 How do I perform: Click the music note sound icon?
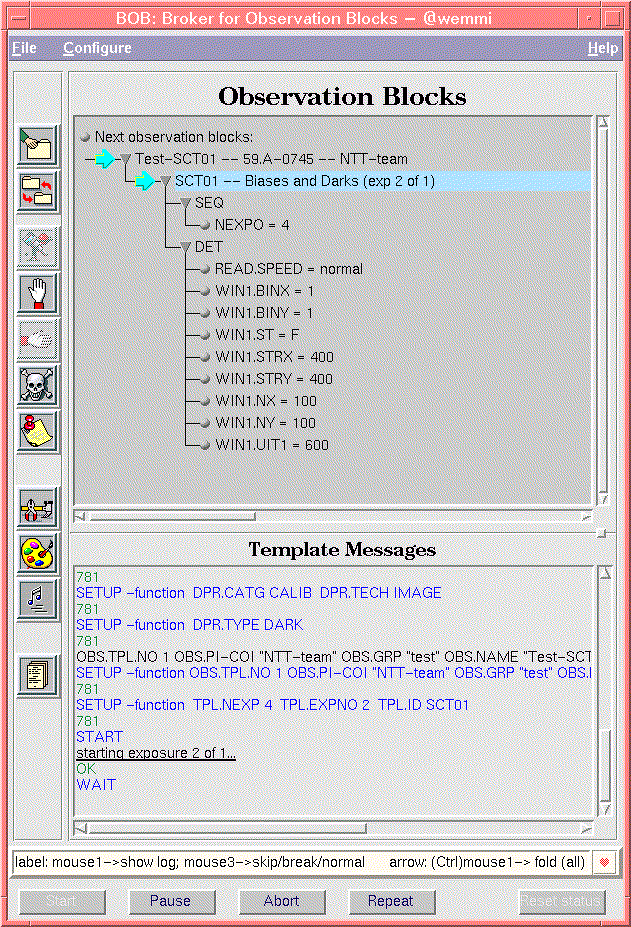38,598
